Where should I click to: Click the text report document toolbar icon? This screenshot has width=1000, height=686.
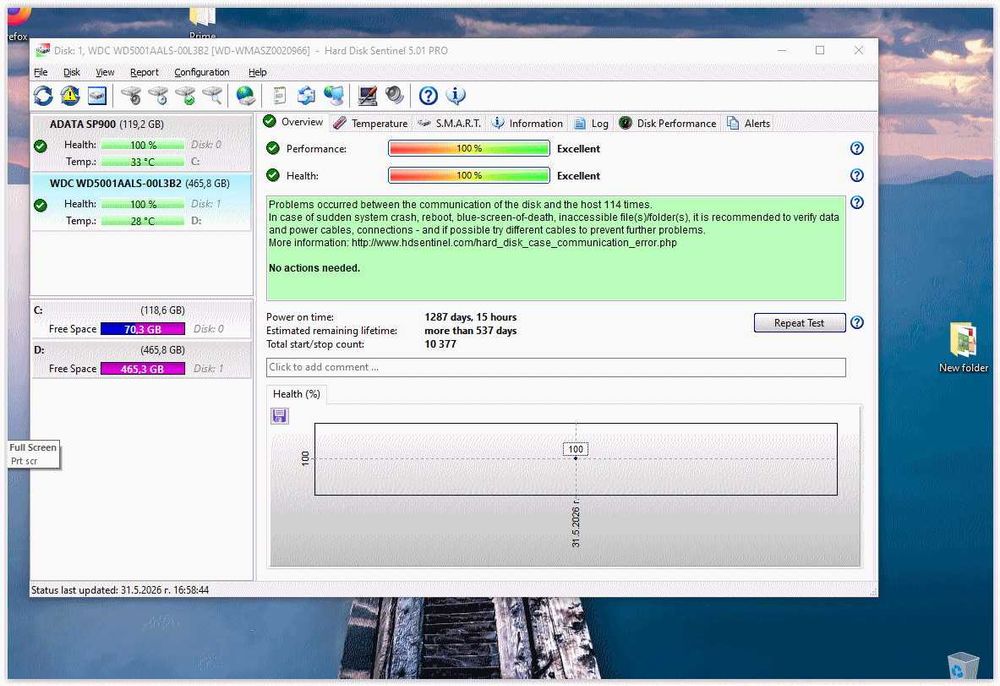point(279,96)
